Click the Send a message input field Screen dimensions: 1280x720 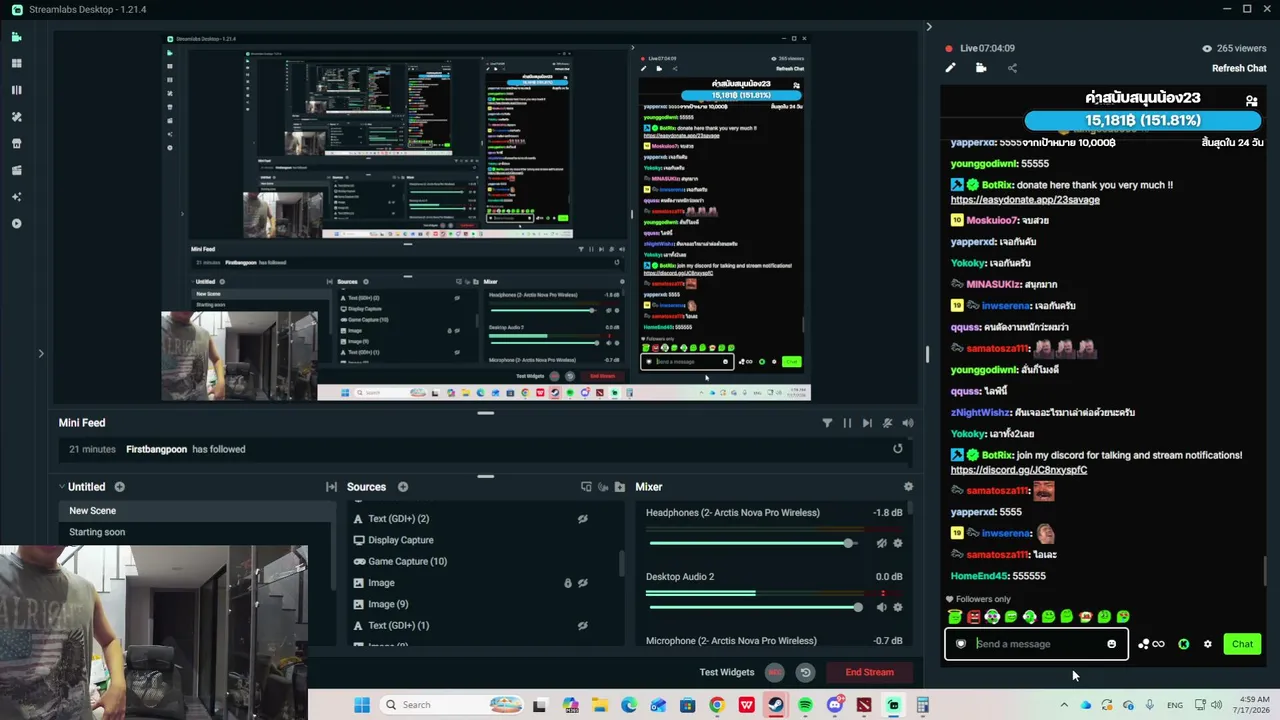tap(1036, 644)
